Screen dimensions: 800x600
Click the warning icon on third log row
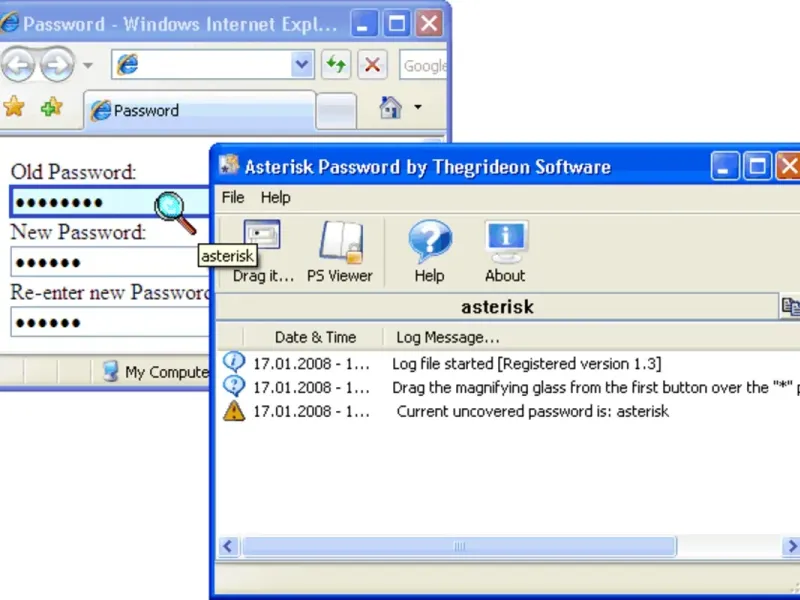(234, 411)
